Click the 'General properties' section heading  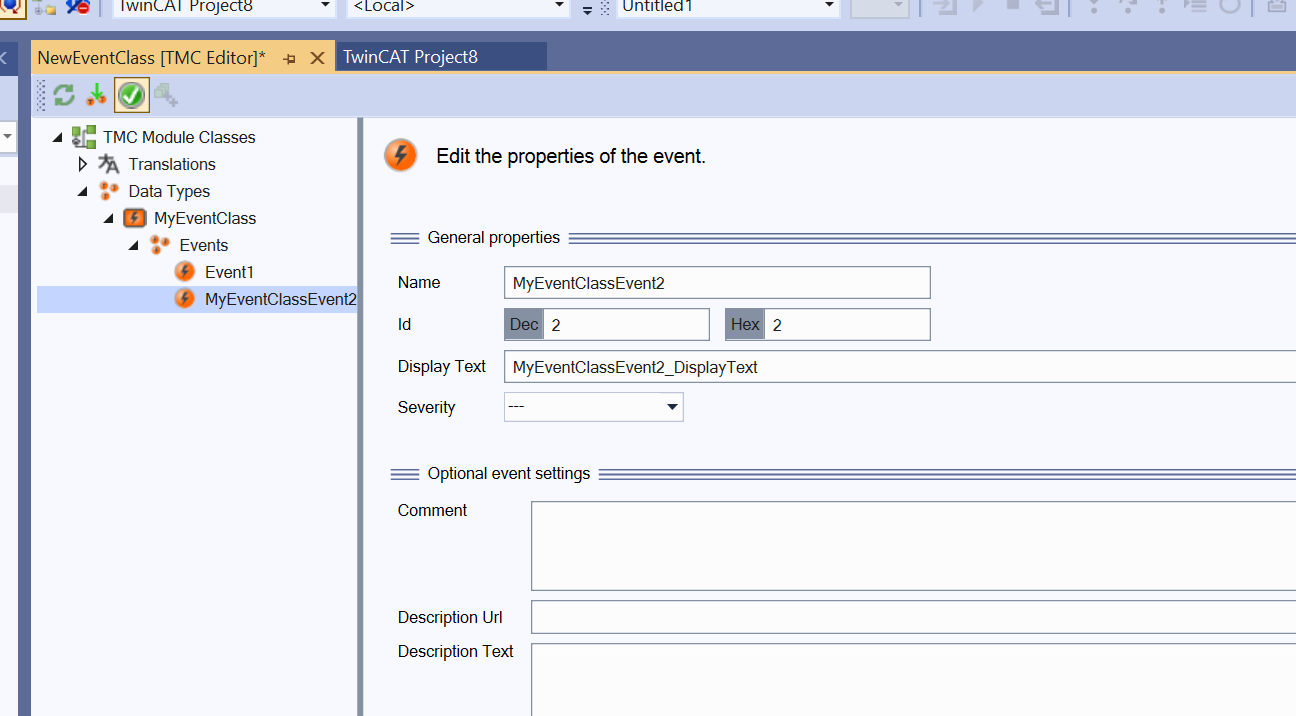coord(494,238)
